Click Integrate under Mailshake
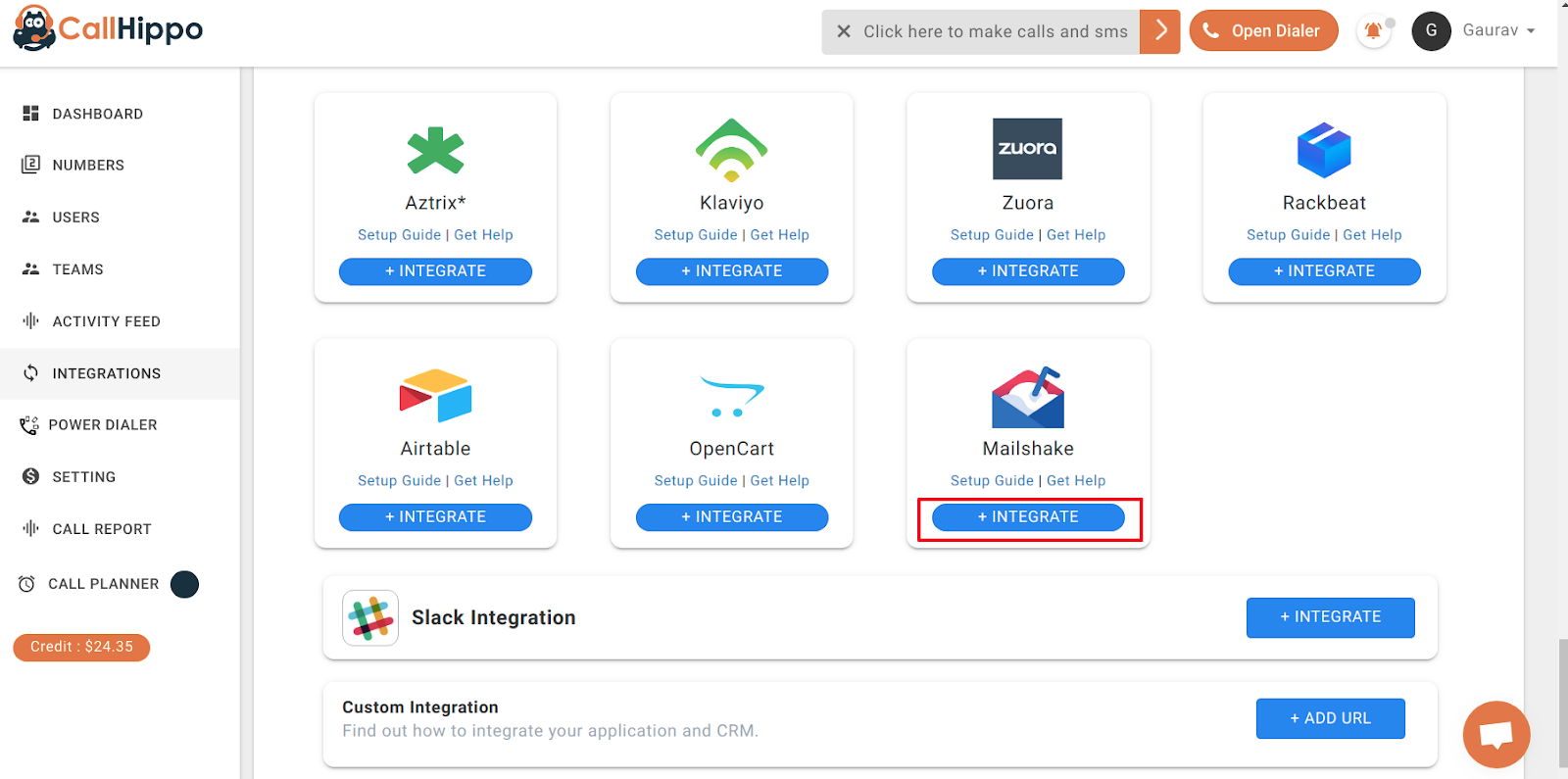 point(1028,517)
